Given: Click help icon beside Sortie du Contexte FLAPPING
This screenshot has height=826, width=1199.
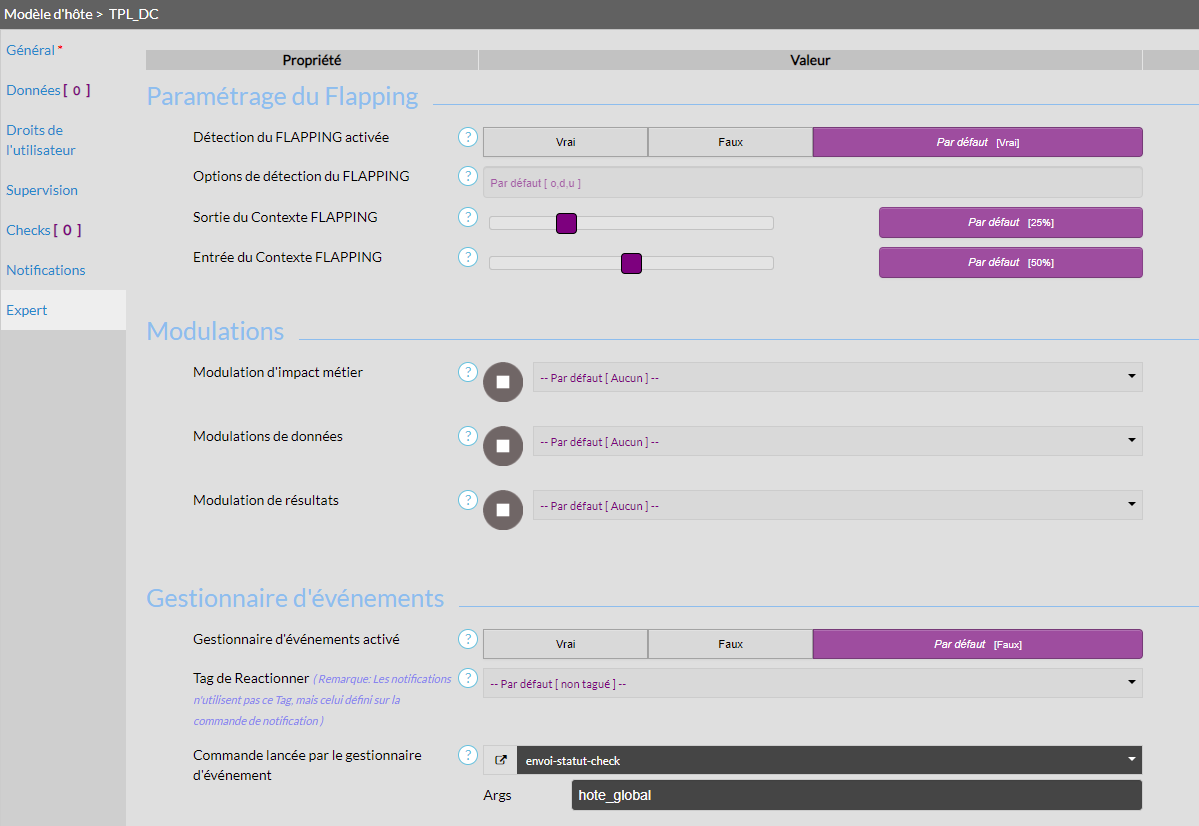Looking at the screenshot, I should coord(467,217).
